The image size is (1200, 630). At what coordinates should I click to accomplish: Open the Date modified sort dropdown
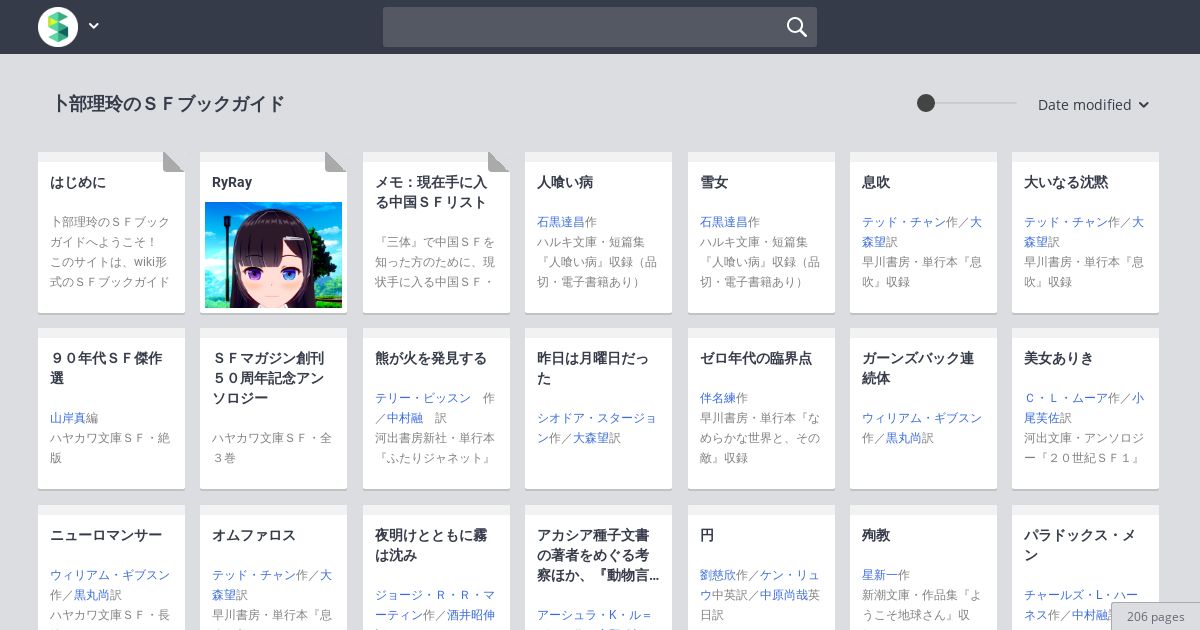pos(1093,105)
